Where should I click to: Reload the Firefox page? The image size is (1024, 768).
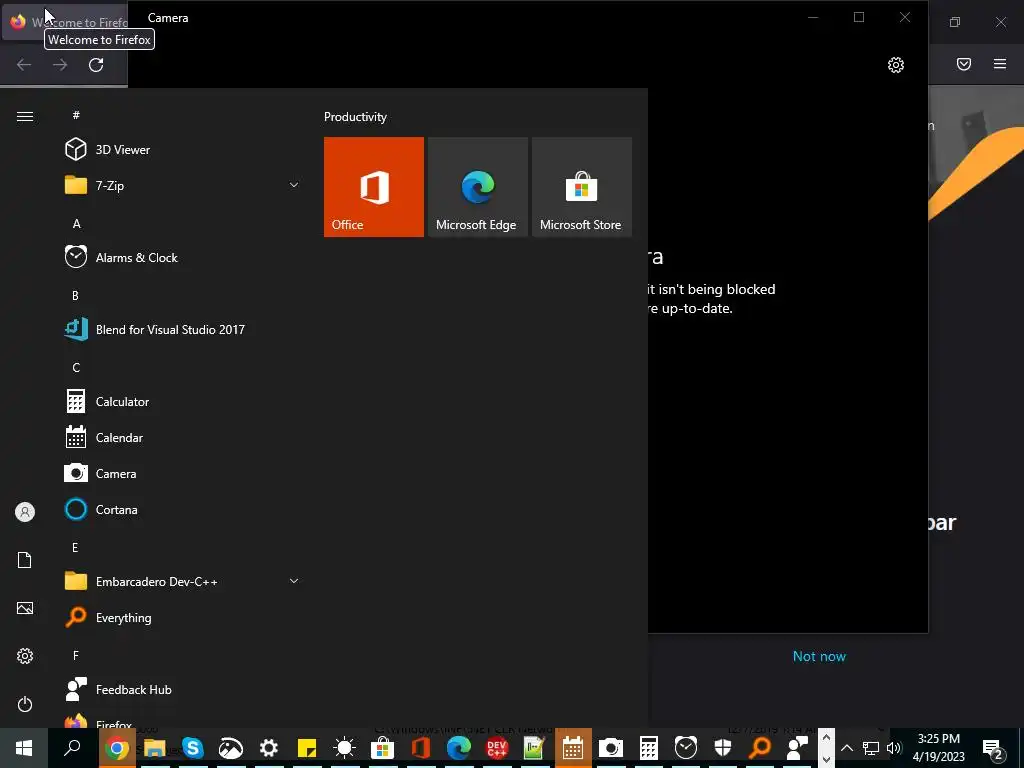[x=96, y=65]
